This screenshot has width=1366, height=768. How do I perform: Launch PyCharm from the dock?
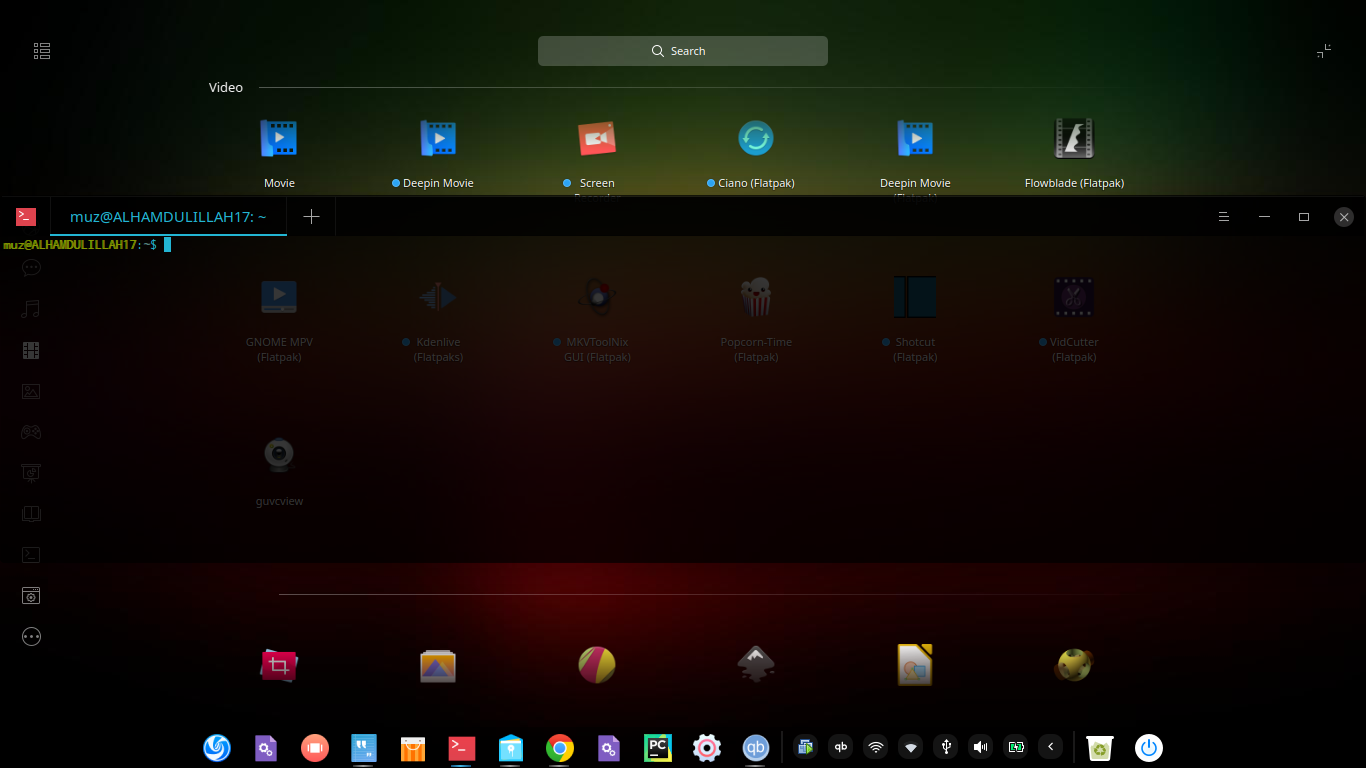click(x=657, y=747)
